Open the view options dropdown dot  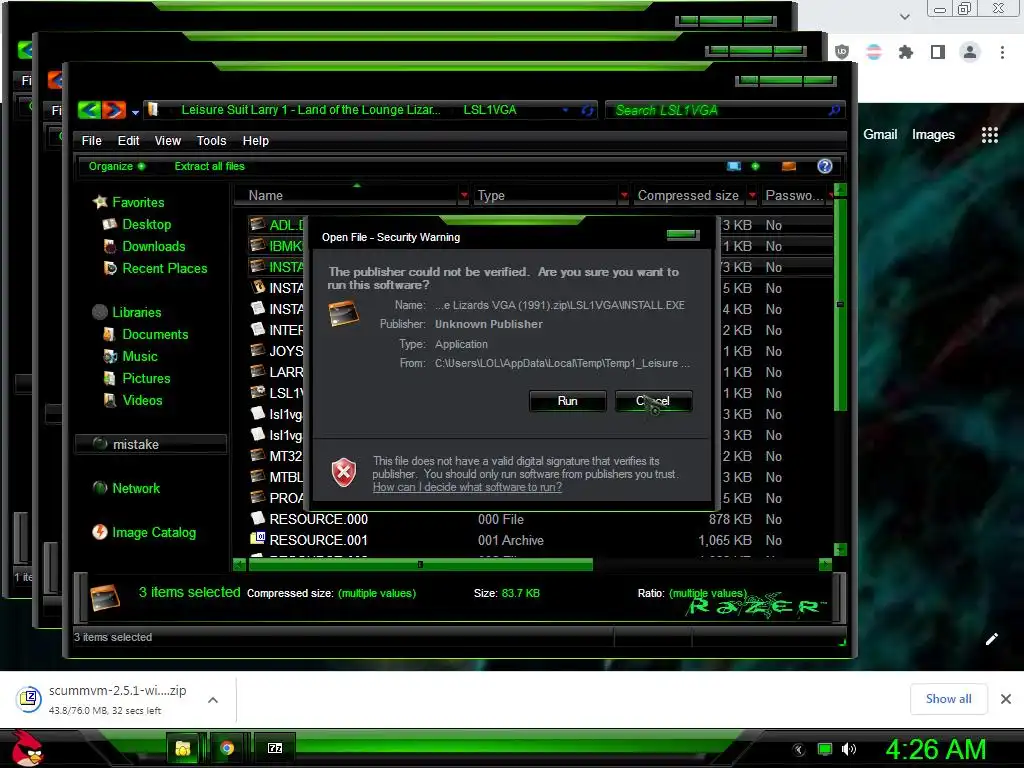pos(756,166)
